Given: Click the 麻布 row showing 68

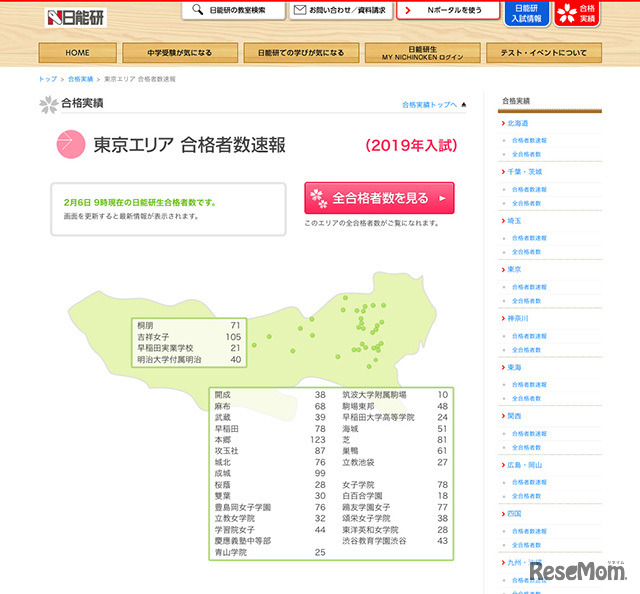Looking at the screenshot, I should click(270, 406).
